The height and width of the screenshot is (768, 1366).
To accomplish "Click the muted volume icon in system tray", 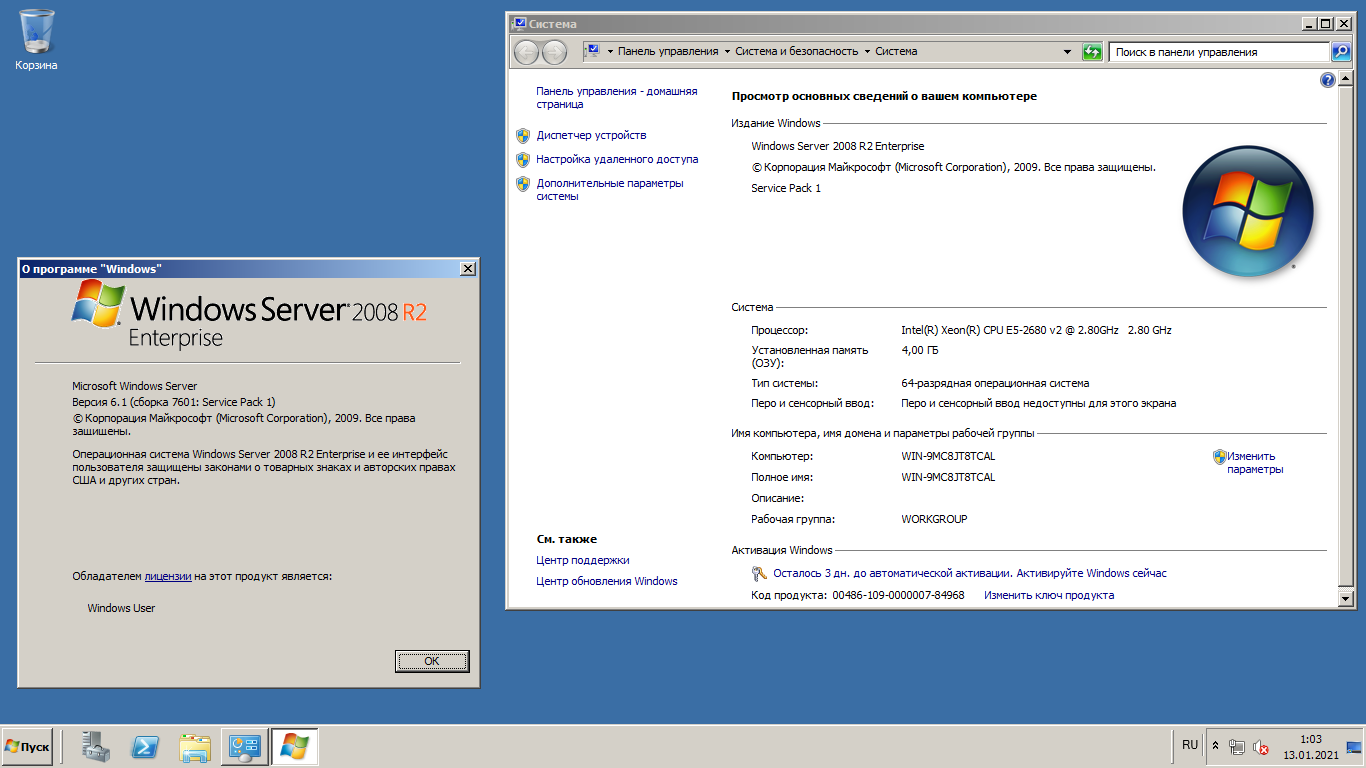I will pos(1258,745).
